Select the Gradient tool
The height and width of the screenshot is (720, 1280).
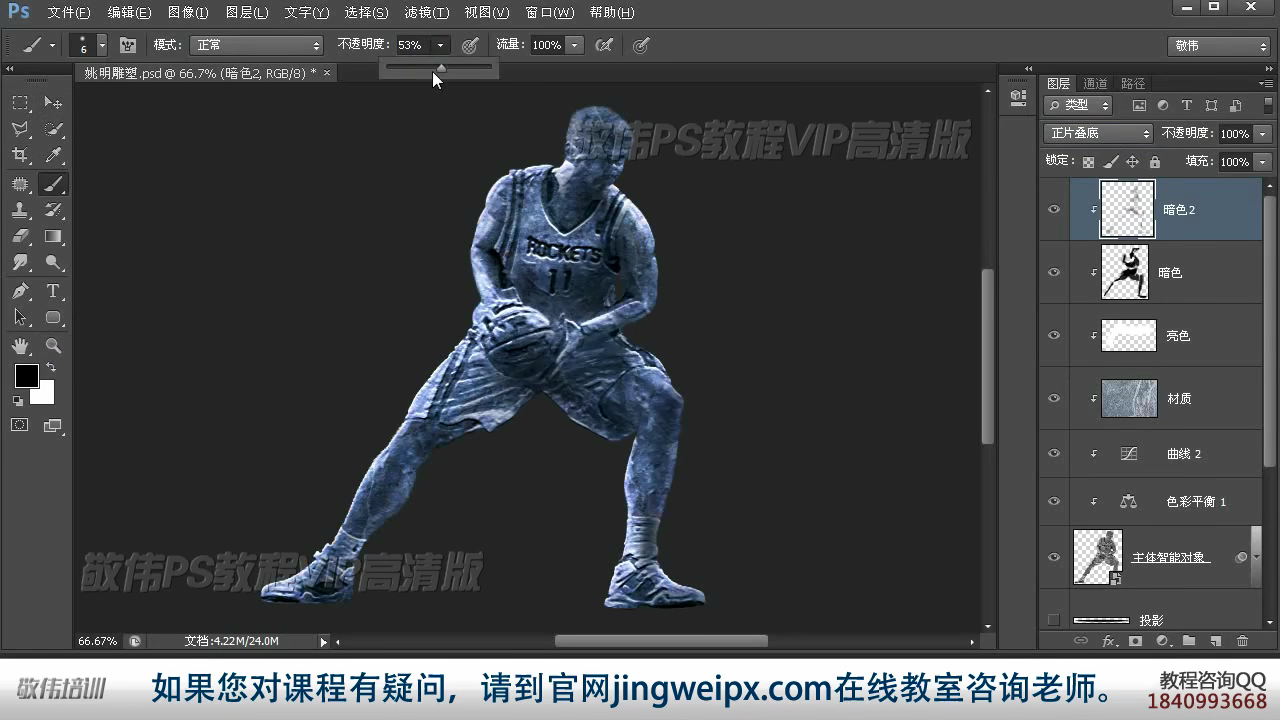click(53, 237)
